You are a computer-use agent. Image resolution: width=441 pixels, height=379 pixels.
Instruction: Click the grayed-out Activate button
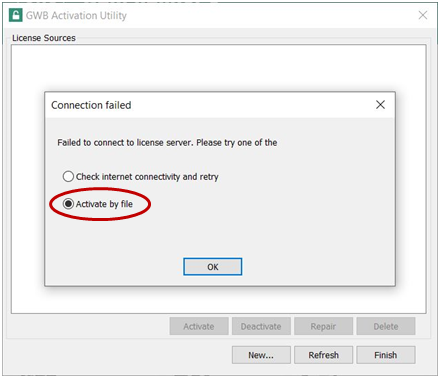(x=199, y=326)
